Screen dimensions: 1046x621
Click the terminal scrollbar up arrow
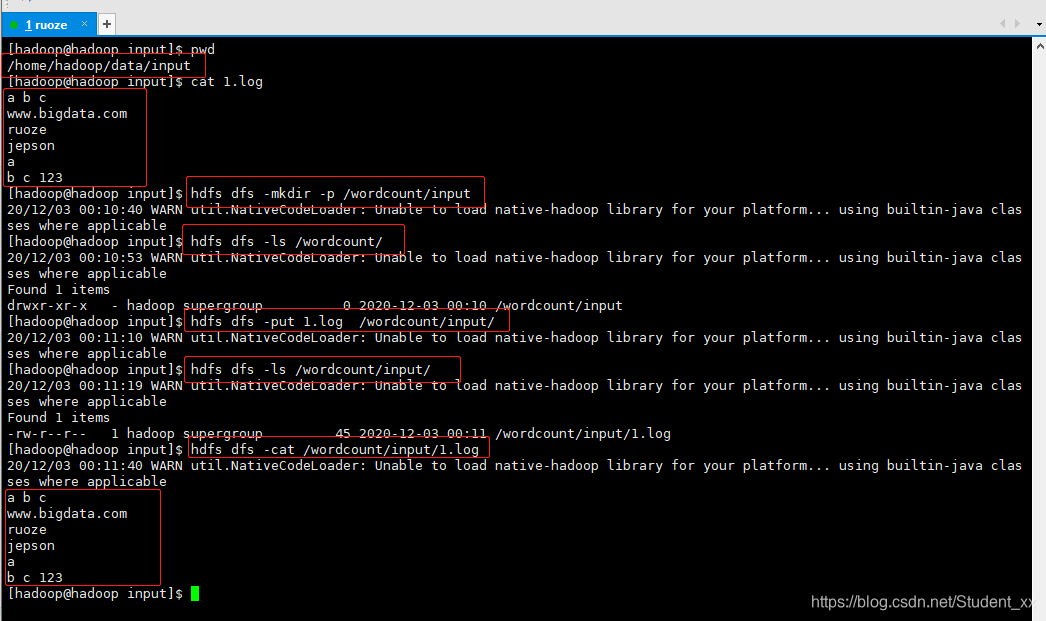point(1040,46)
